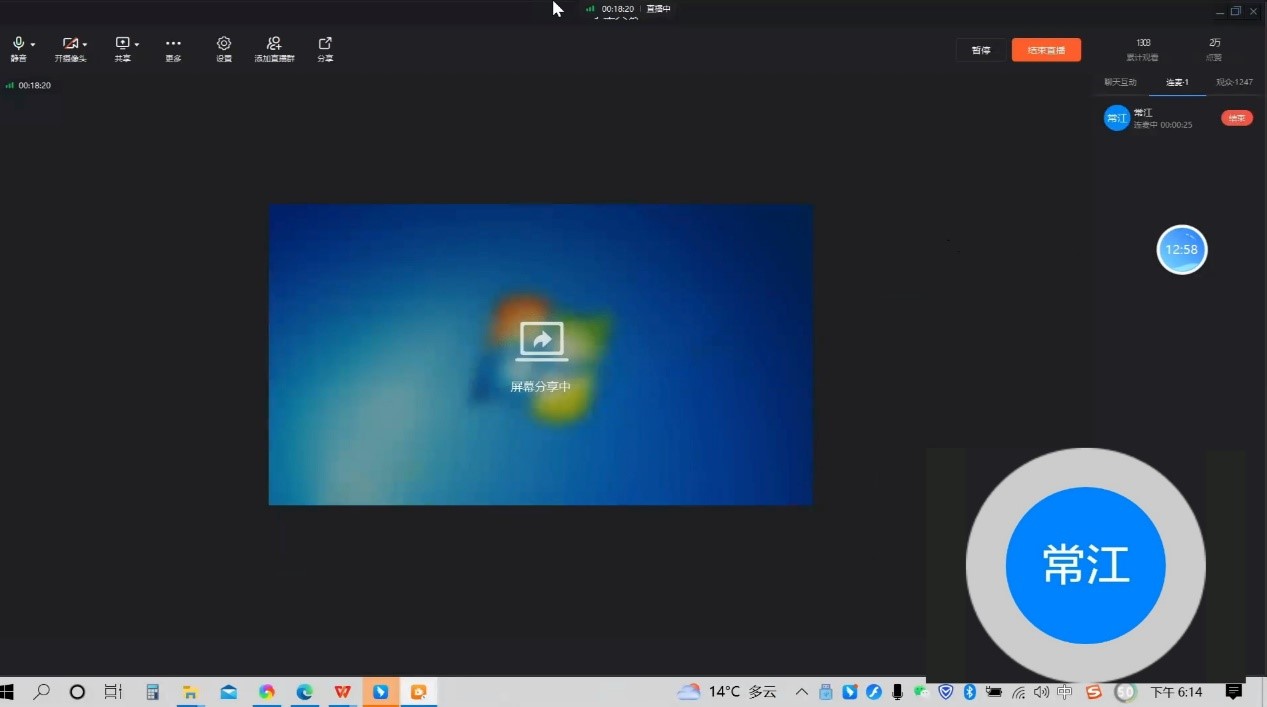The height and width of the screenshot is (707, 1267).
Task: Switch to the 观众·1247 audience tab
Action: [1234, 82]
